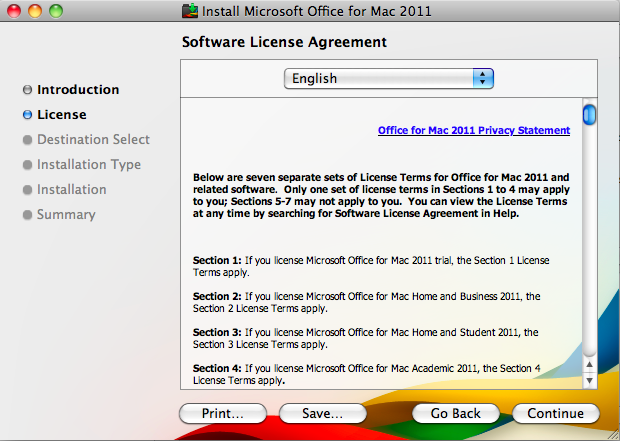Open Office for Mac 2011 Privacy Statement link

coord(474,130)
